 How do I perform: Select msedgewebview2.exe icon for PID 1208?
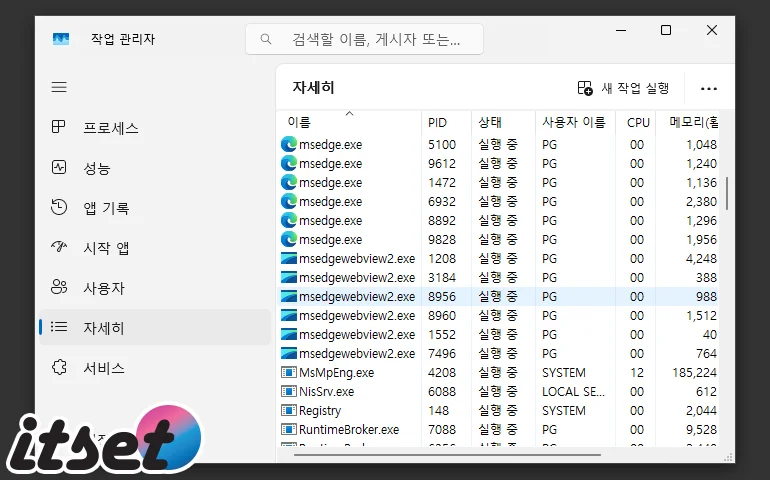(x=289, y=258)
